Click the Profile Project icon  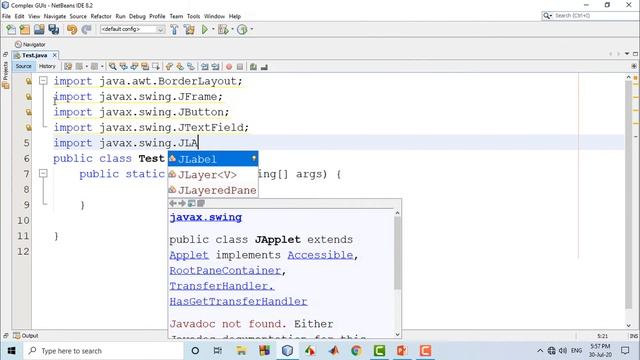click(242, 29)
